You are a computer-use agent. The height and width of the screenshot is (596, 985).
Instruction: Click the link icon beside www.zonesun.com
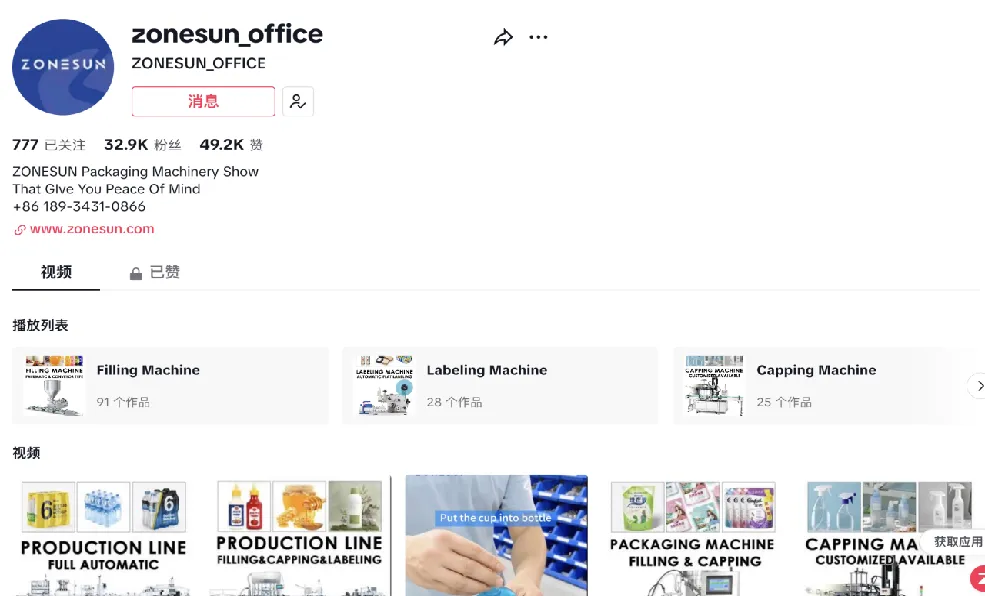click(x=20, y=230)
